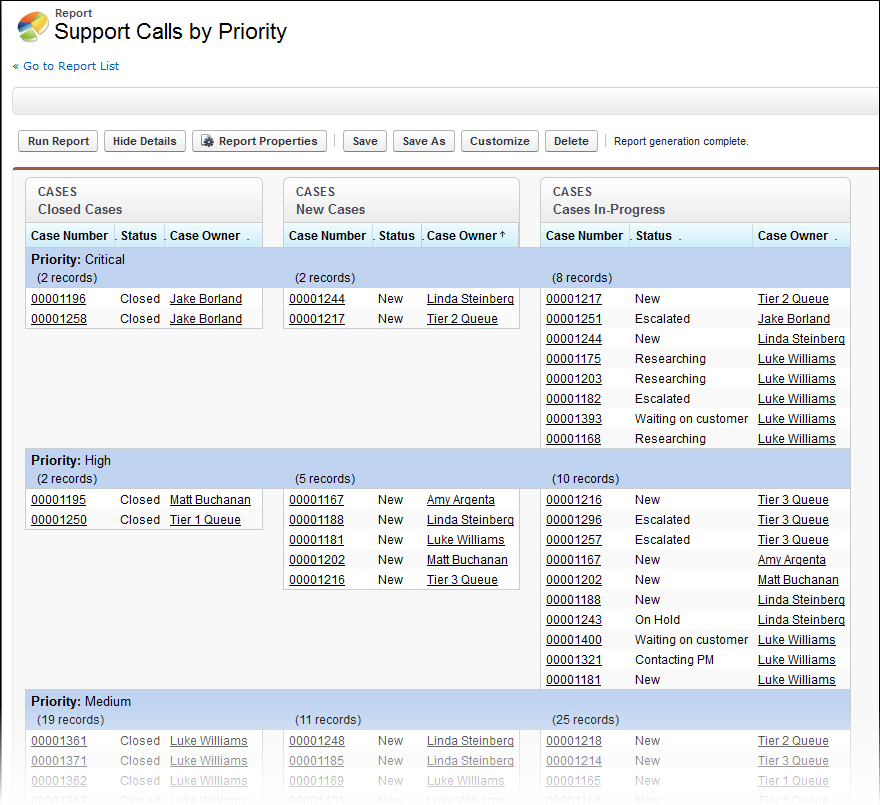
Task: Hide Details of the report
Action: (144, 141)
